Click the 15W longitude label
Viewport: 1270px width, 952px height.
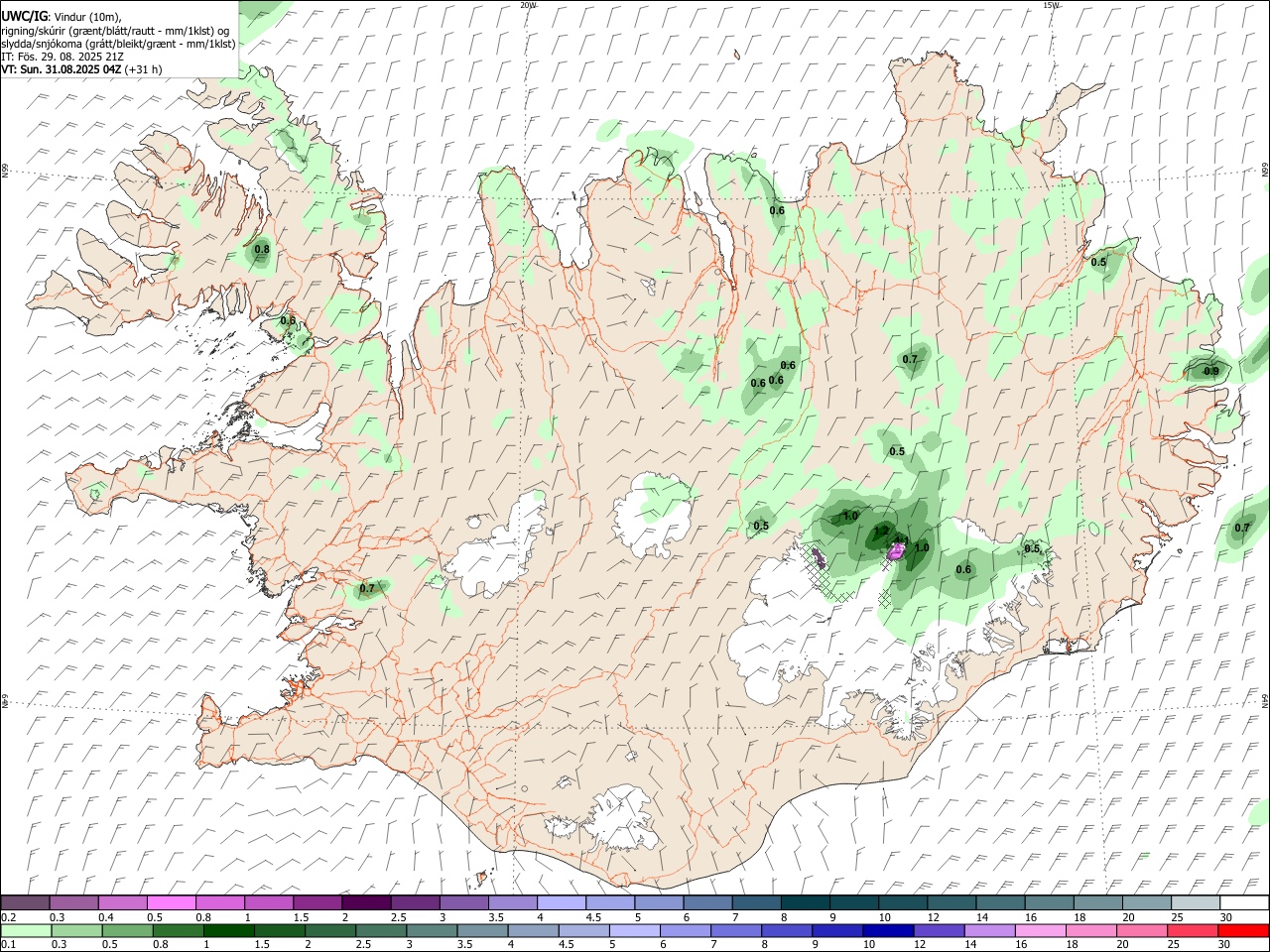[1051, 5]
